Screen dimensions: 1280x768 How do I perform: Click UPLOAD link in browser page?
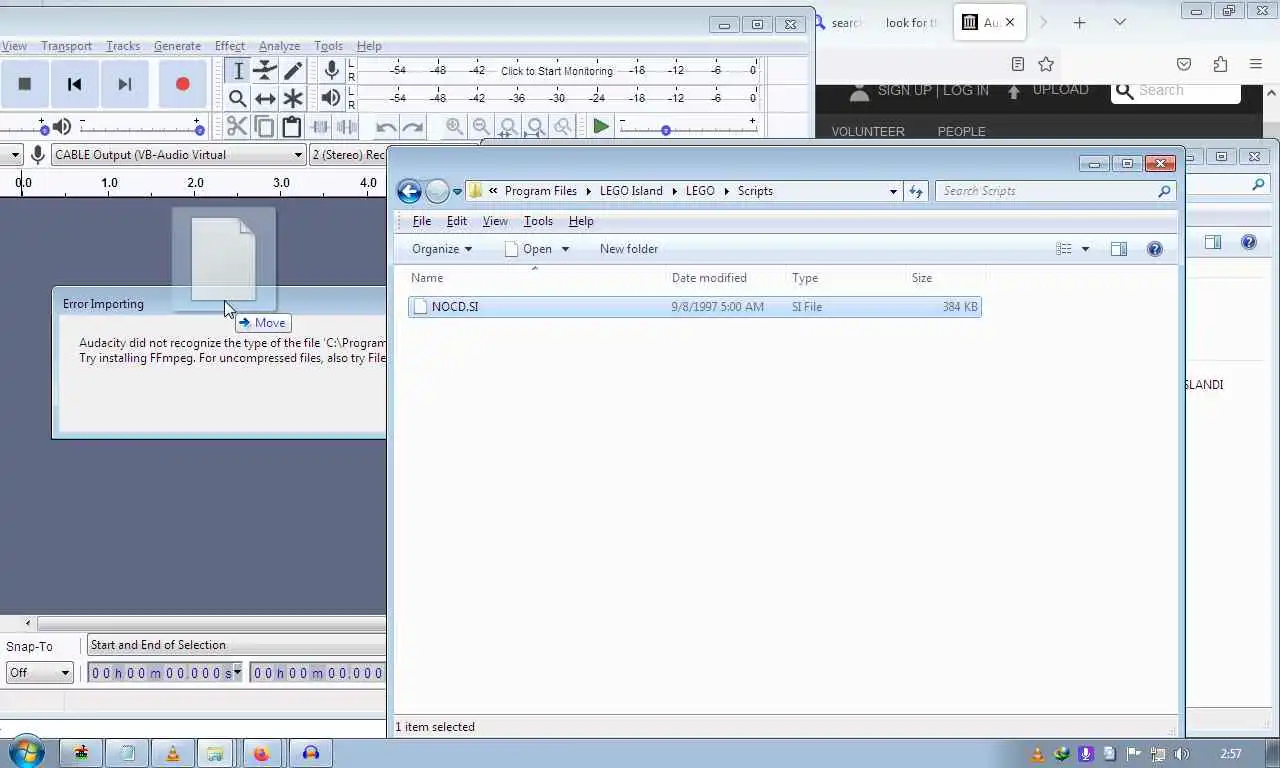tap(1060, 90)
